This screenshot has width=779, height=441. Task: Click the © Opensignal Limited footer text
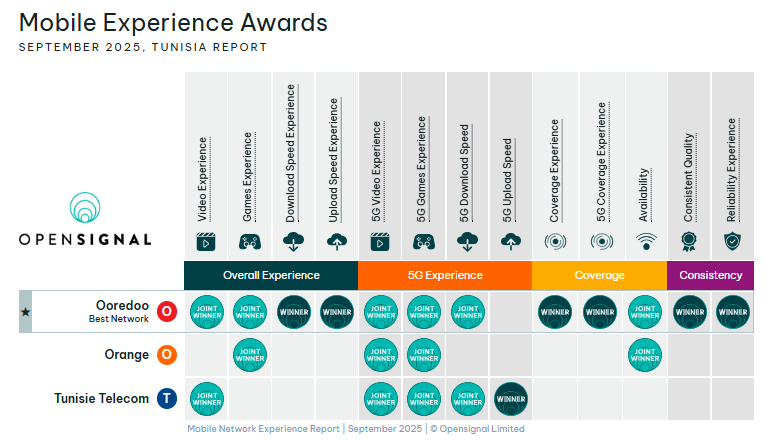click(477, 429)
